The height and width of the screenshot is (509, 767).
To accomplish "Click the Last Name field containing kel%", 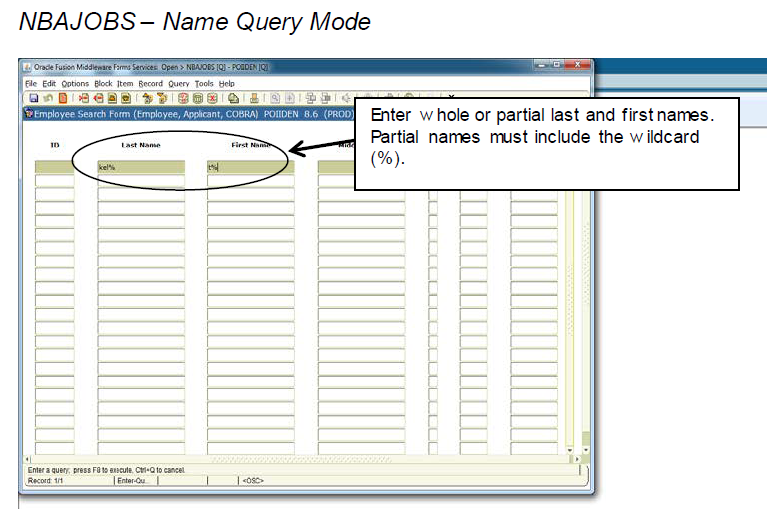I will [x=140, y=167].
